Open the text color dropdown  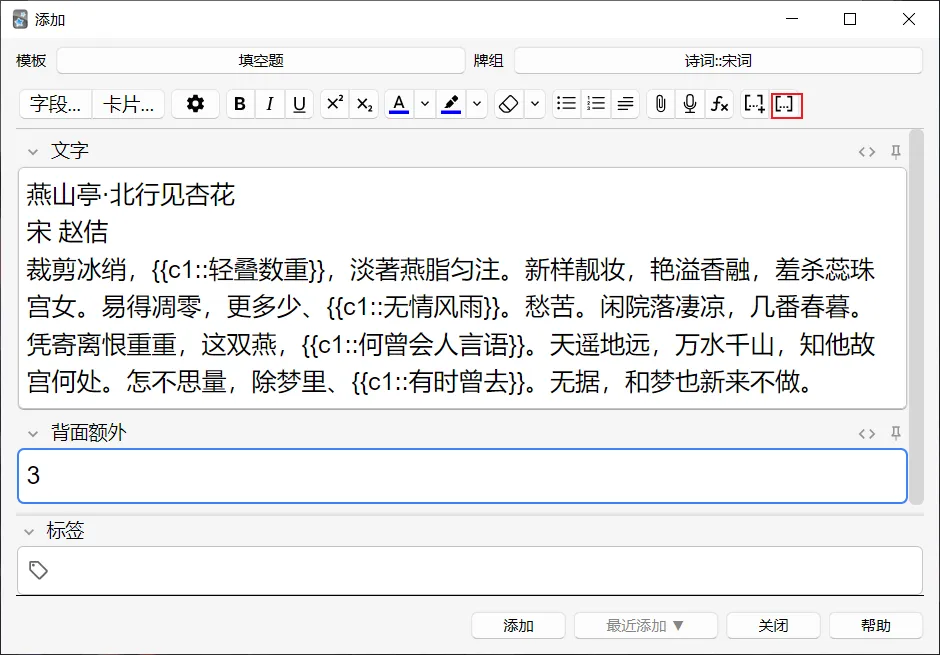click(x=424, y=103)
